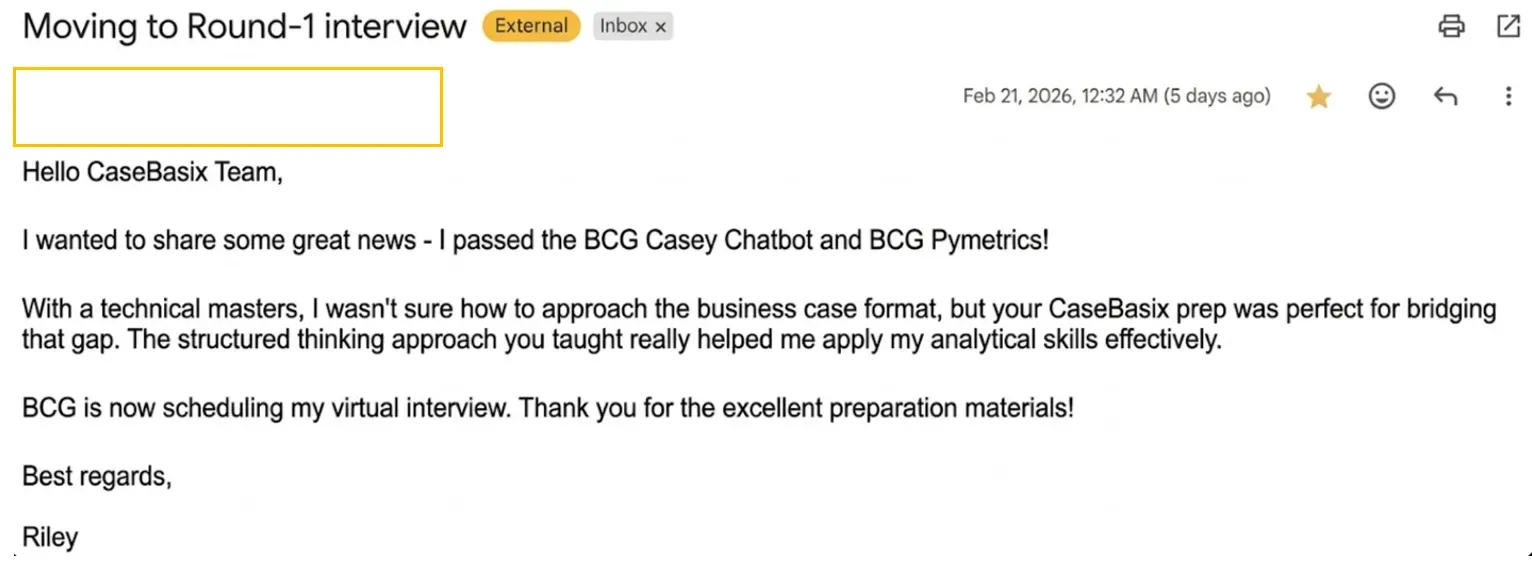Click the Inbox label chip
The width and height of the screenshot is (1532, 566).
623,27
